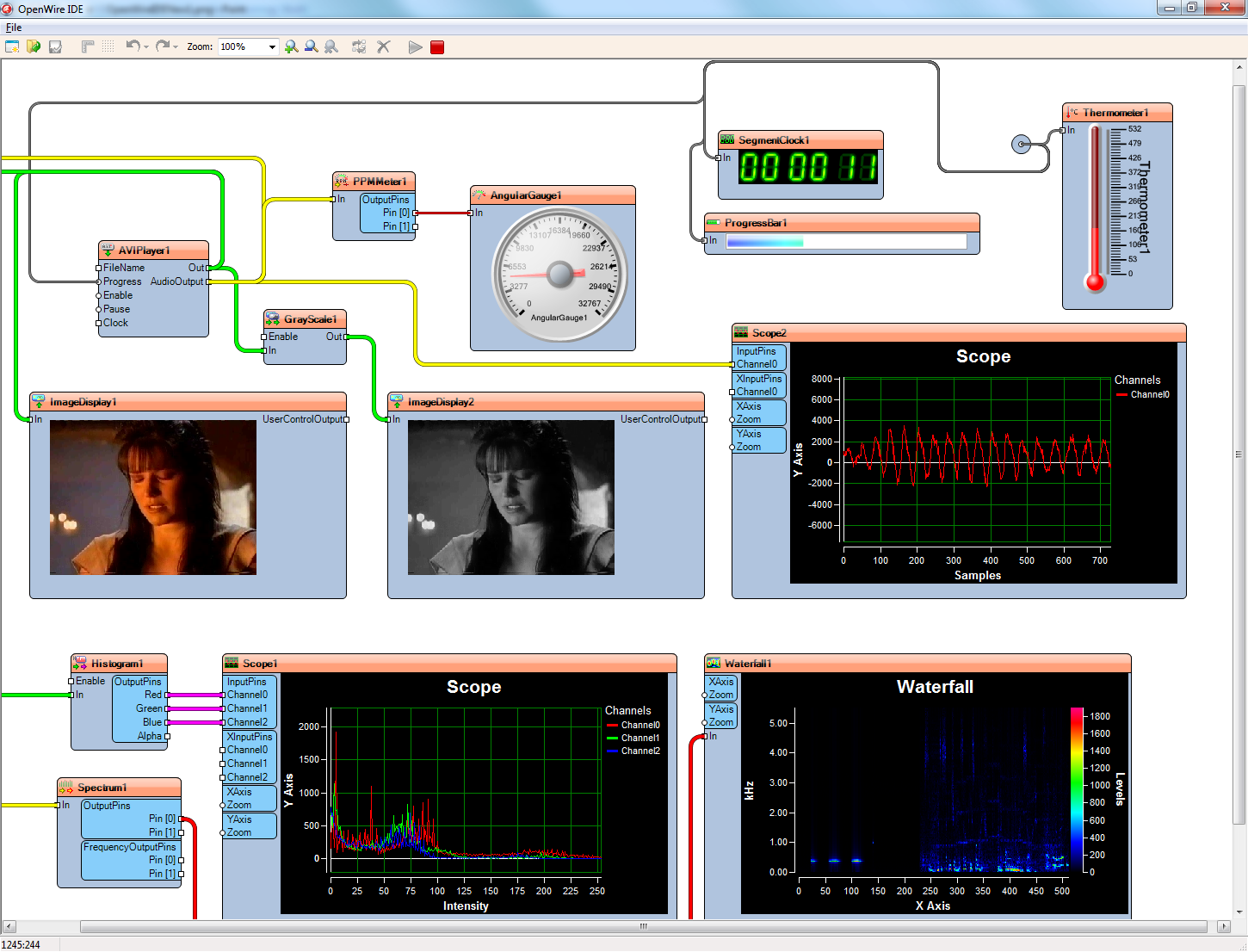Click the Scope1 header icon

click(232, 663)
